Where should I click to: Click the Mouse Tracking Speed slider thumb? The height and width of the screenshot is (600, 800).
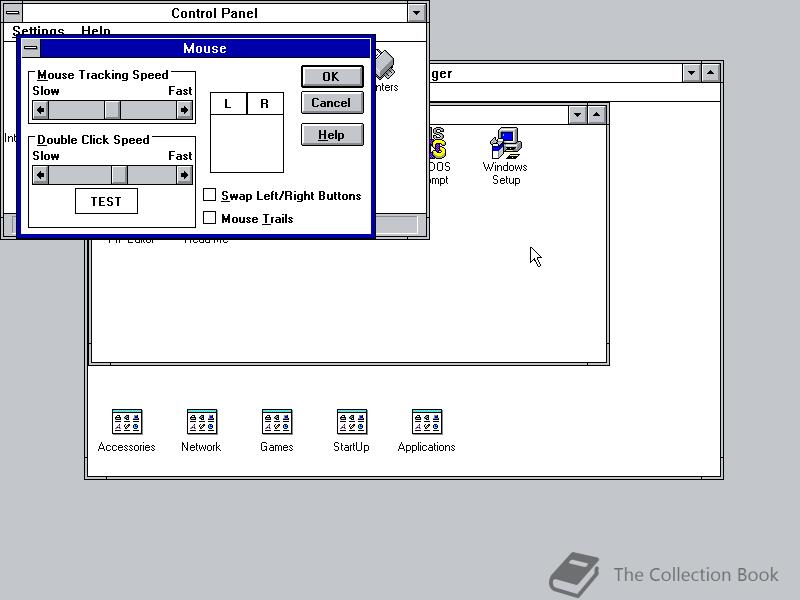pos(112,110)
